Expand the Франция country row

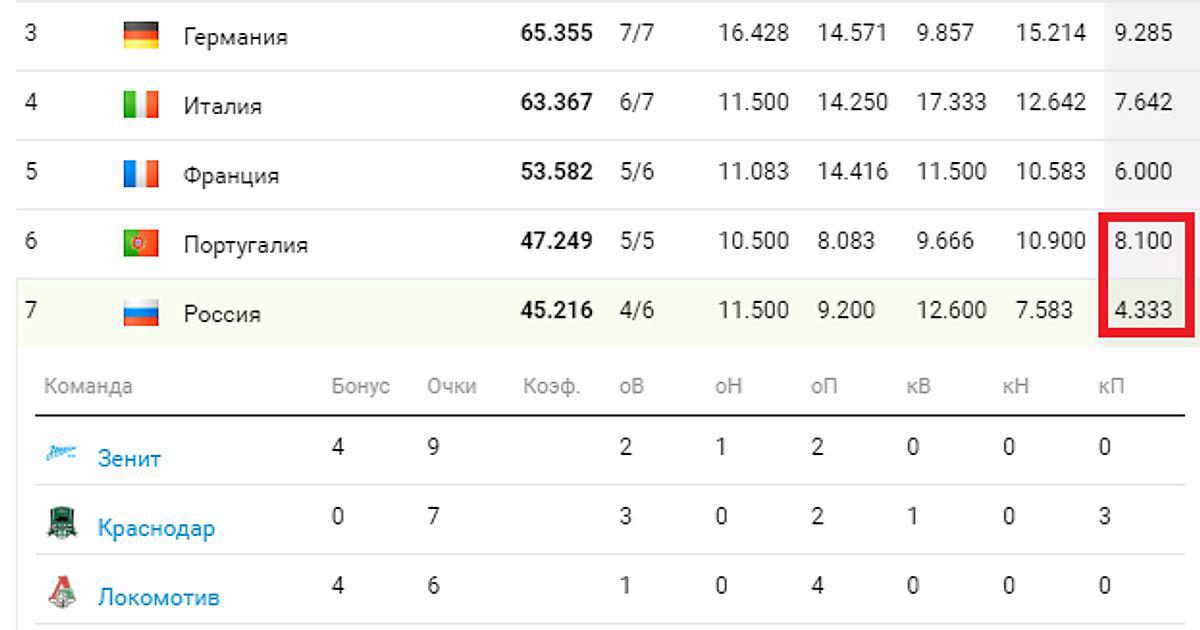coord(231,176)
